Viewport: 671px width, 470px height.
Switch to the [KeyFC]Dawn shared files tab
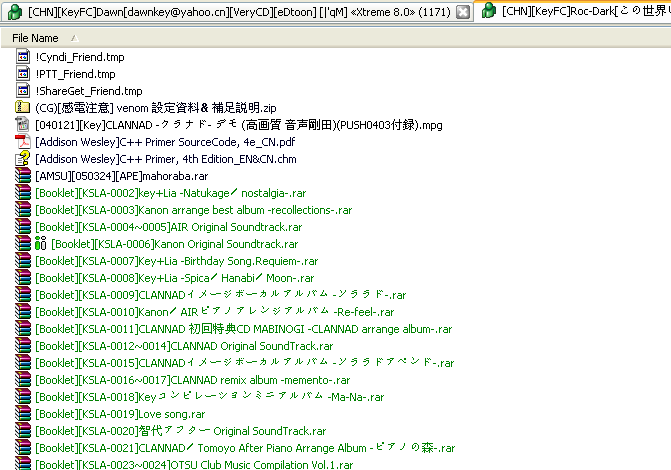pos(238,12)
